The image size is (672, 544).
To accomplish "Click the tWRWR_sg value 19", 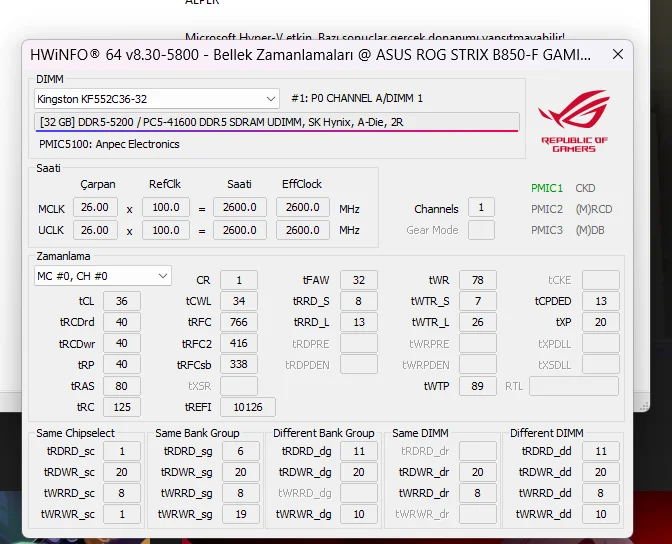I will [x=240, y=514].
